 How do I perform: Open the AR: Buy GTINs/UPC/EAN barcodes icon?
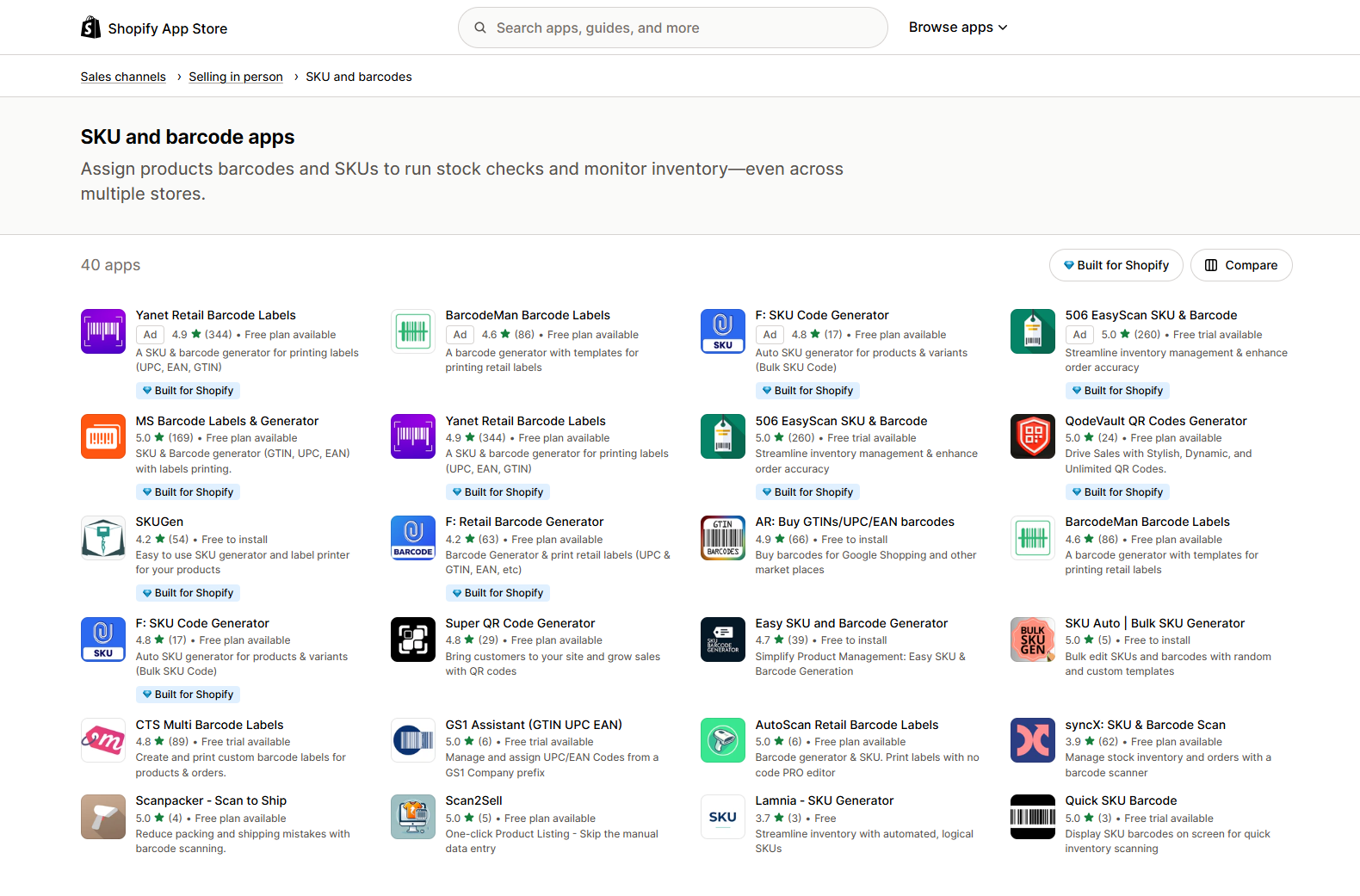(x=723, y=538)
